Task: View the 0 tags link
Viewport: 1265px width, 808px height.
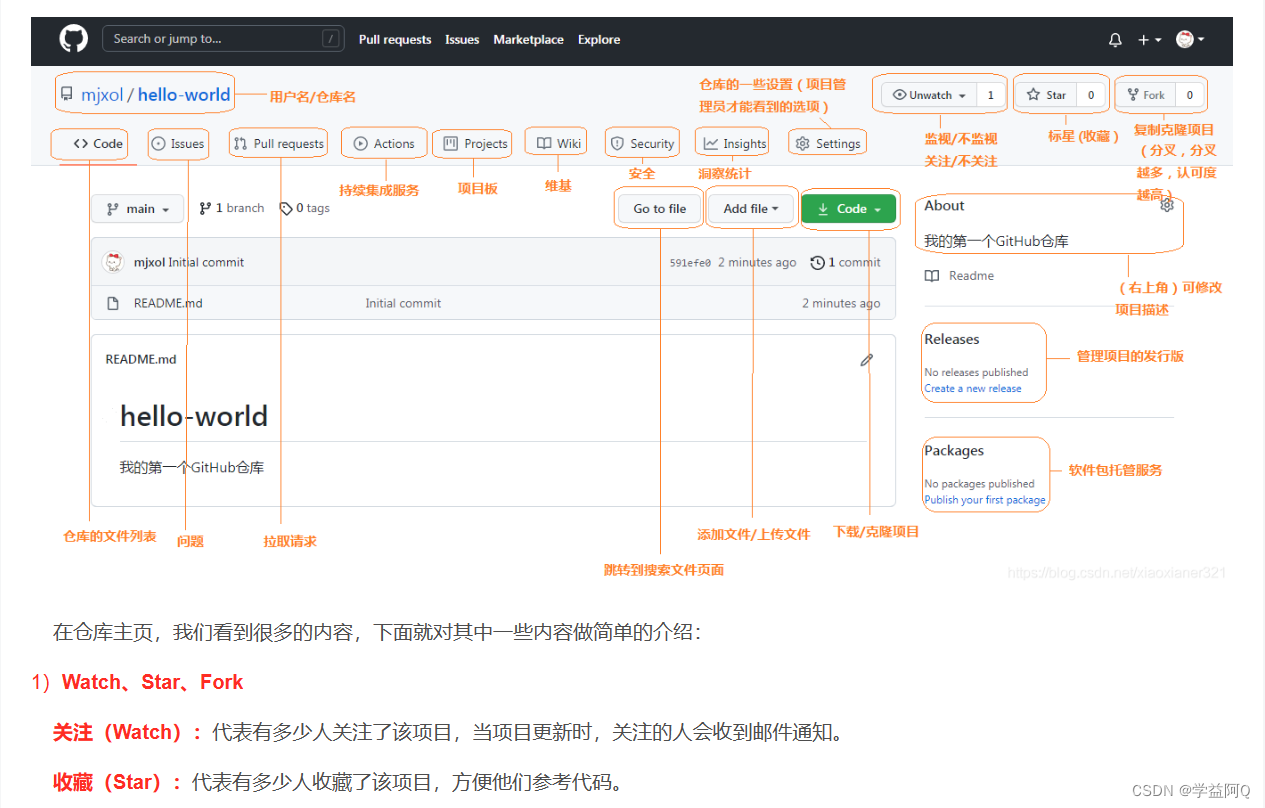Action: point(305,208)
